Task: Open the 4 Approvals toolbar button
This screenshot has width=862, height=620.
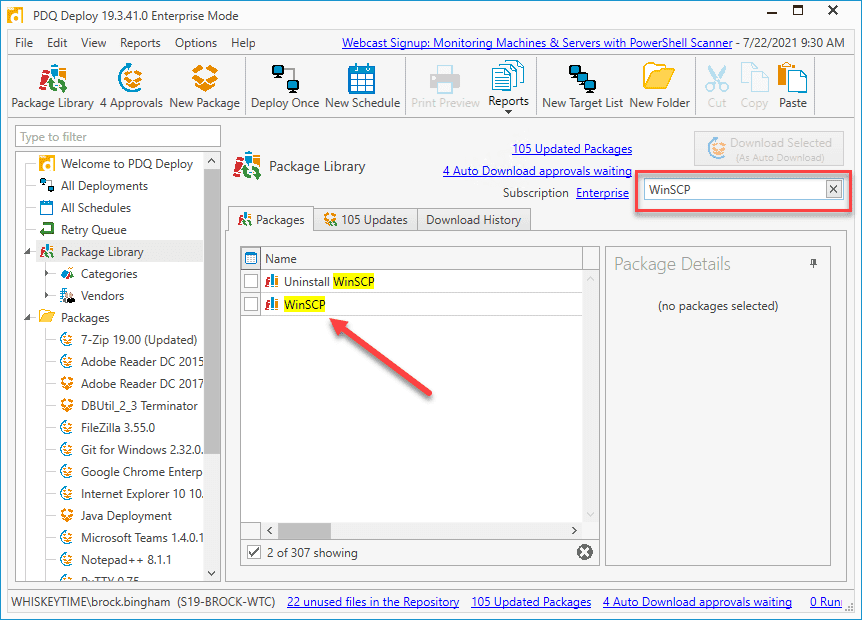Action: point(131,87)
